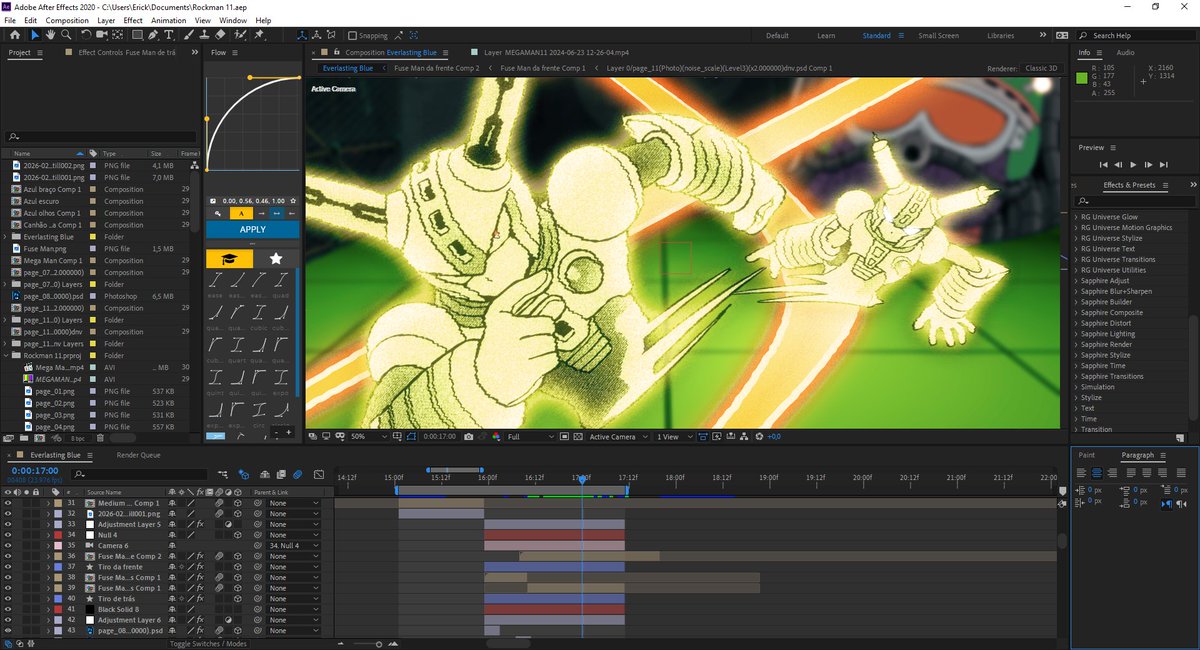
Task: Toggle the motion blur timeline switch
Action: pos(297,474)
